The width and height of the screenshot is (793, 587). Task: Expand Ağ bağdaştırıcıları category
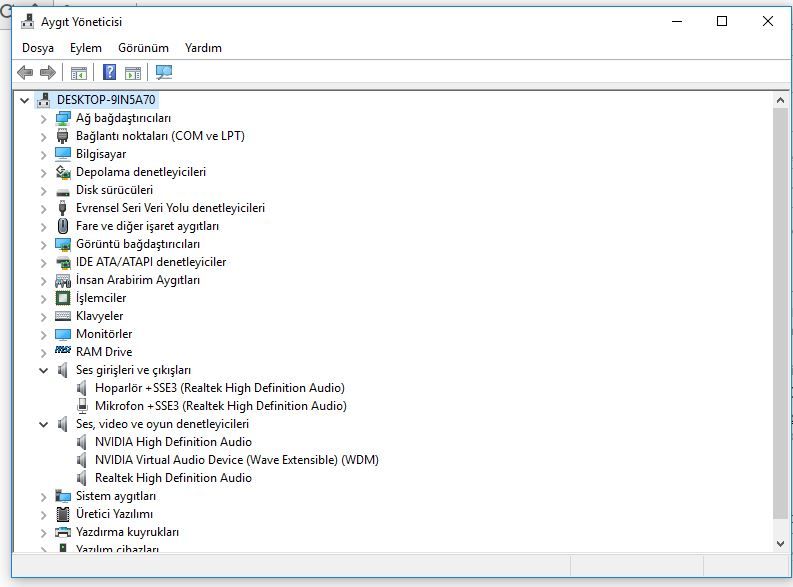pyautogui.click(x=43, y=119)
